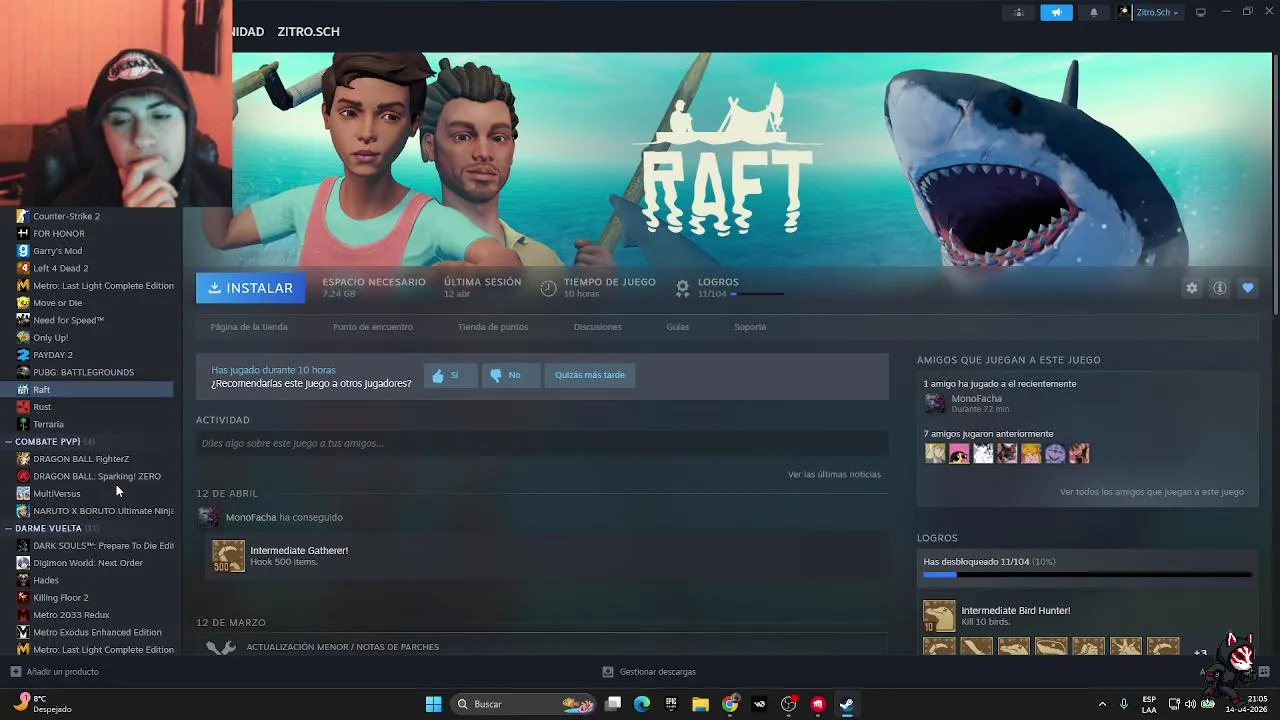Switch to Big Picture mode monitor icon
This screenshot has height=720, width=1280.
pos(1201,12)
